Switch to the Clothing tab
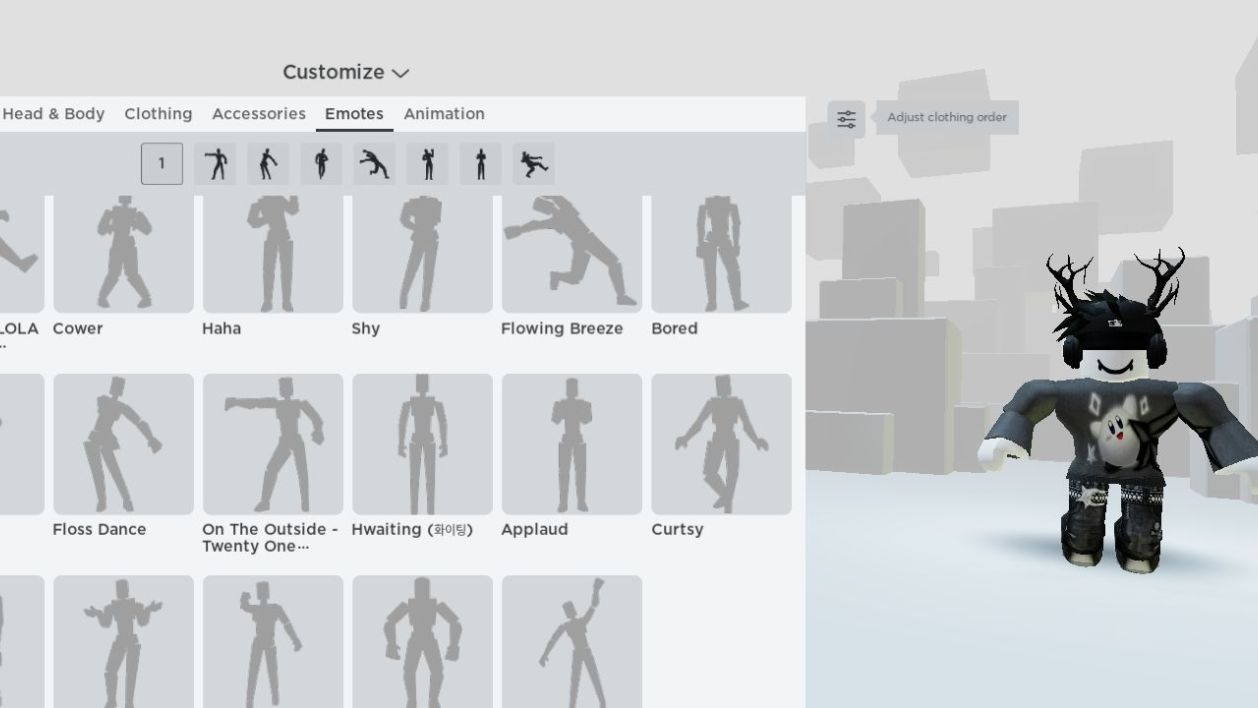The image size is (1258, 708). coord(158,114)
